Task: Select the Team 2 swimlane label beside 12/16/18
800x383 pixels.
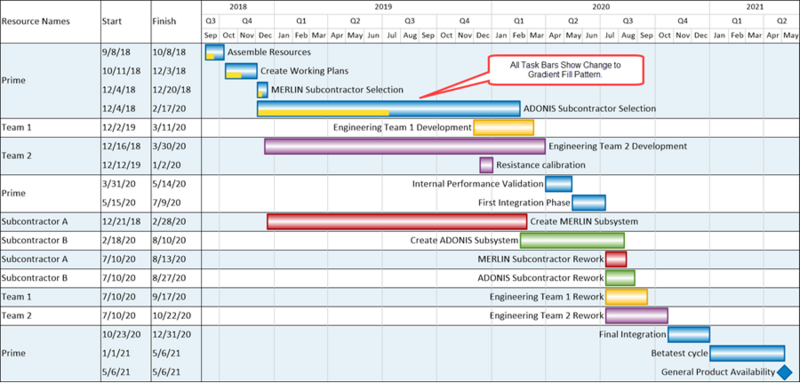Action: [16, 156]
